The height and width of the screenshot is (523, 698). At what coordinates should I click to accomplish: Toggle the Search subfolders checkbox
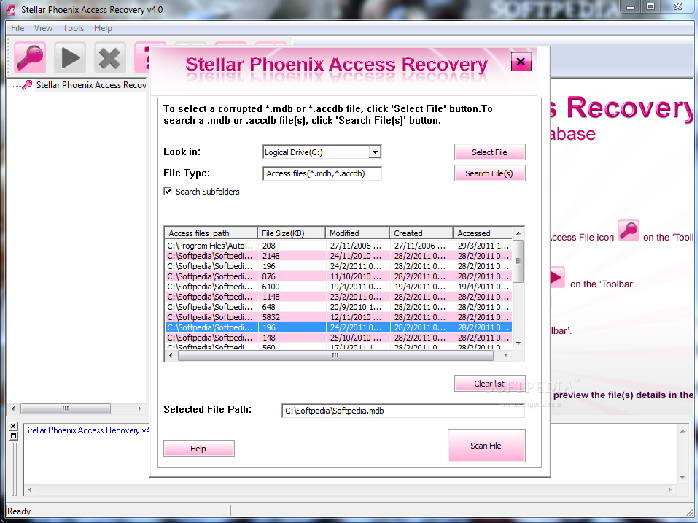point(168,191)
